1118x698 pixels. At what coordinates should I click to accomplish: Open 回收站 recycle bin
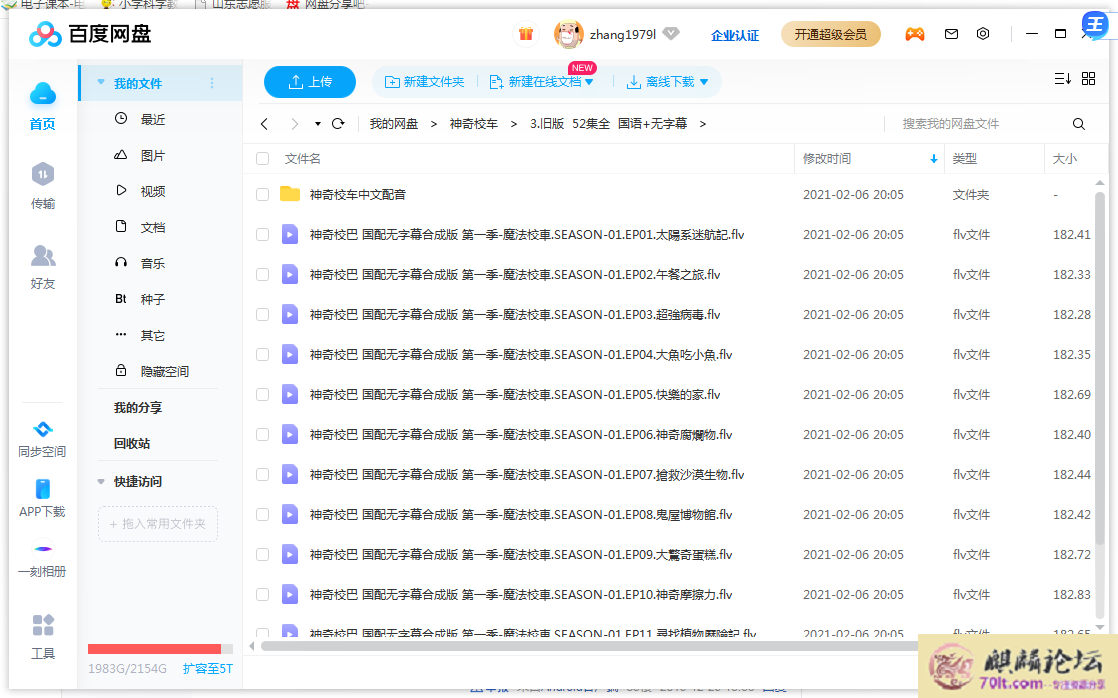pyautogui.click(x=132, y=443)
